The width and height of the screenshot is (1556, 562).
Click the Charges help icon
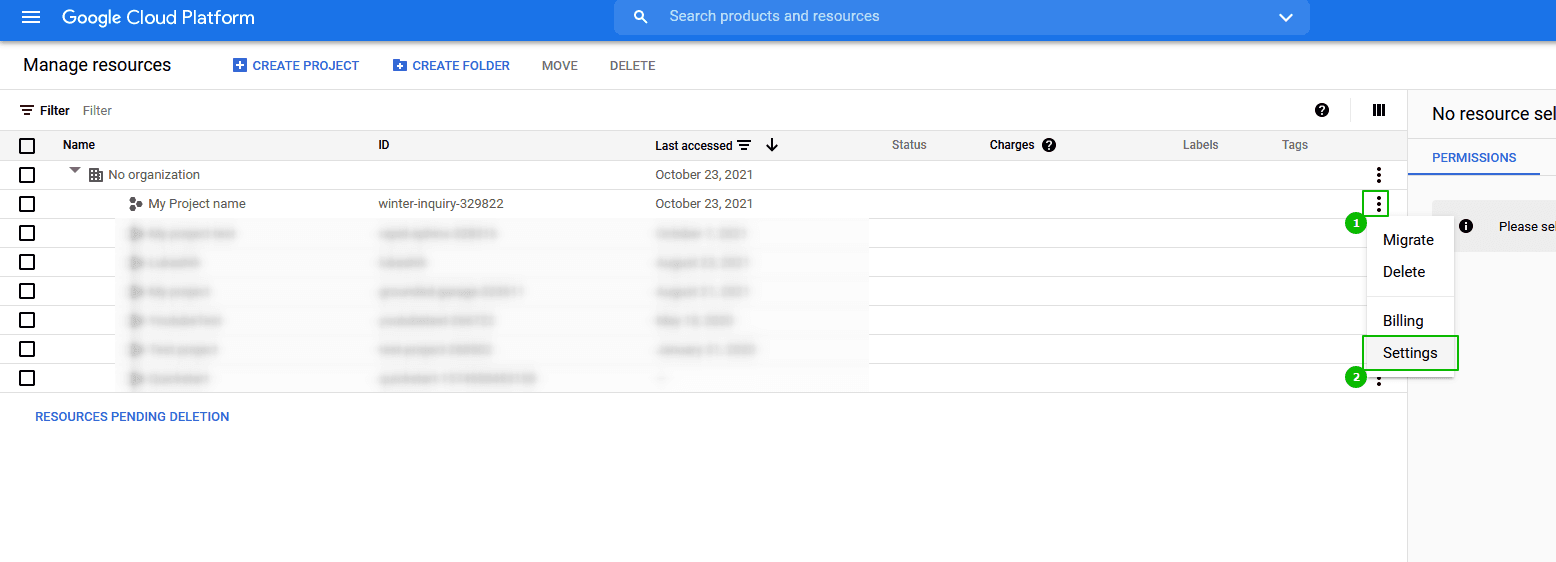pos(1049,145)
